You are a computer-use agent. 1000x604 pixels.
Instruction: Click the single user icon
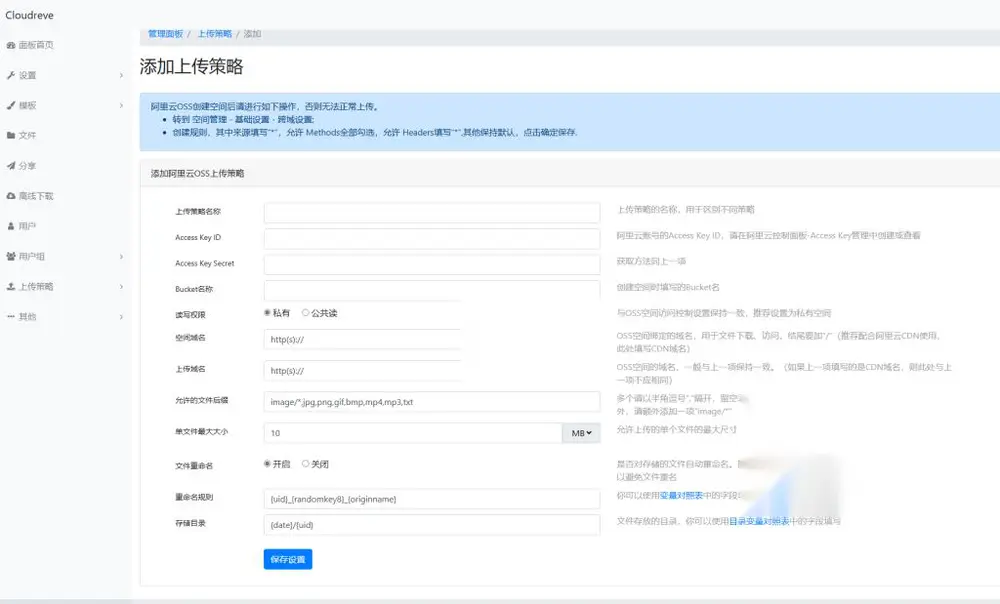tap(11, 226)
